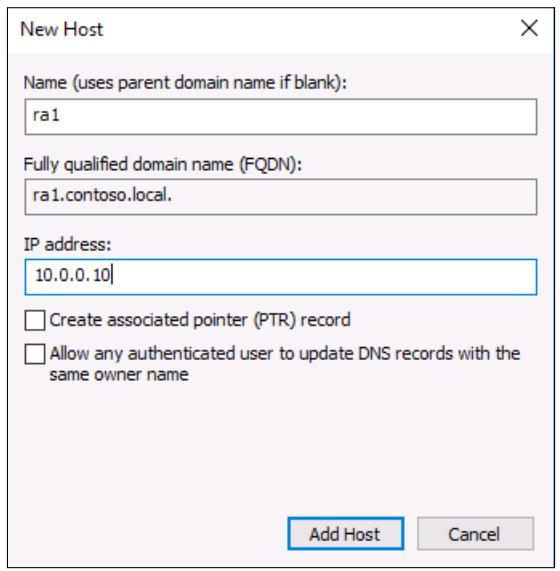Toggle PTR option via its label text
This screenshot has width=560, height=571.
click(x=200, y=320)
